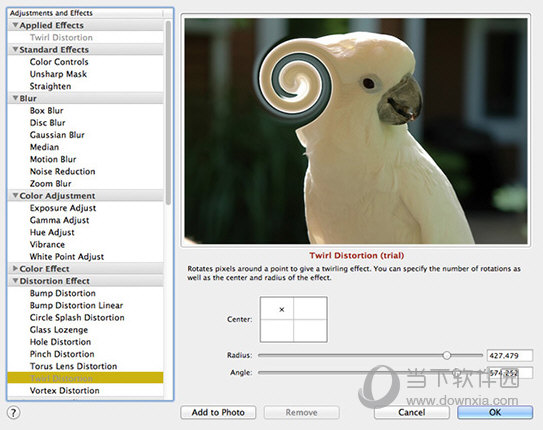This screenshot has width=543, height=430.
Task: Select Vortex Distortion in the list
Action: 64,391
